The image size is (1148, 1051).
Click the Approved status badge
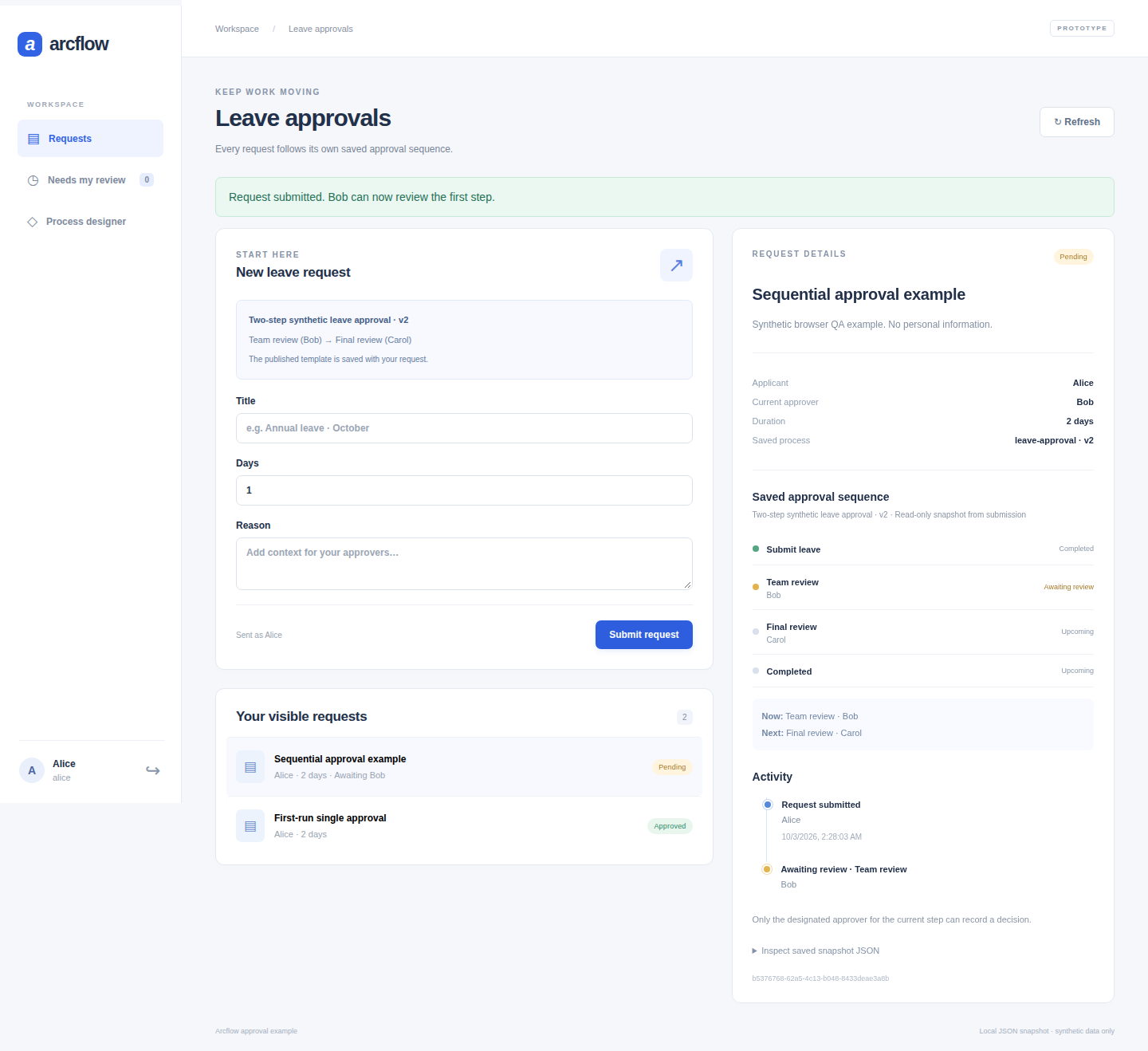click(670, 826)
